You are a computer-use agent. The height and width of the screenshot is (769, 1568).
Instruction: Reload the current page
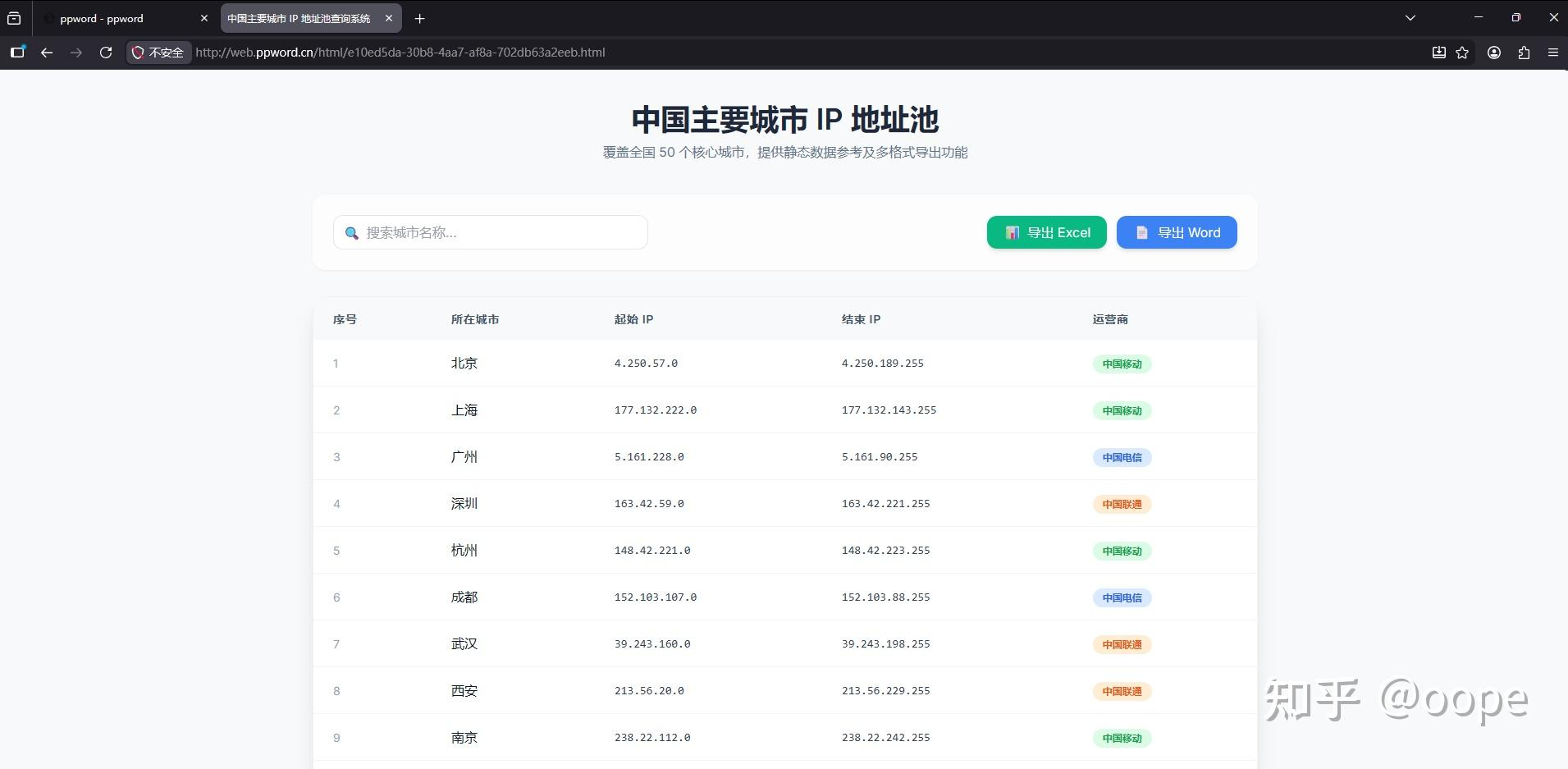(106, 53)
